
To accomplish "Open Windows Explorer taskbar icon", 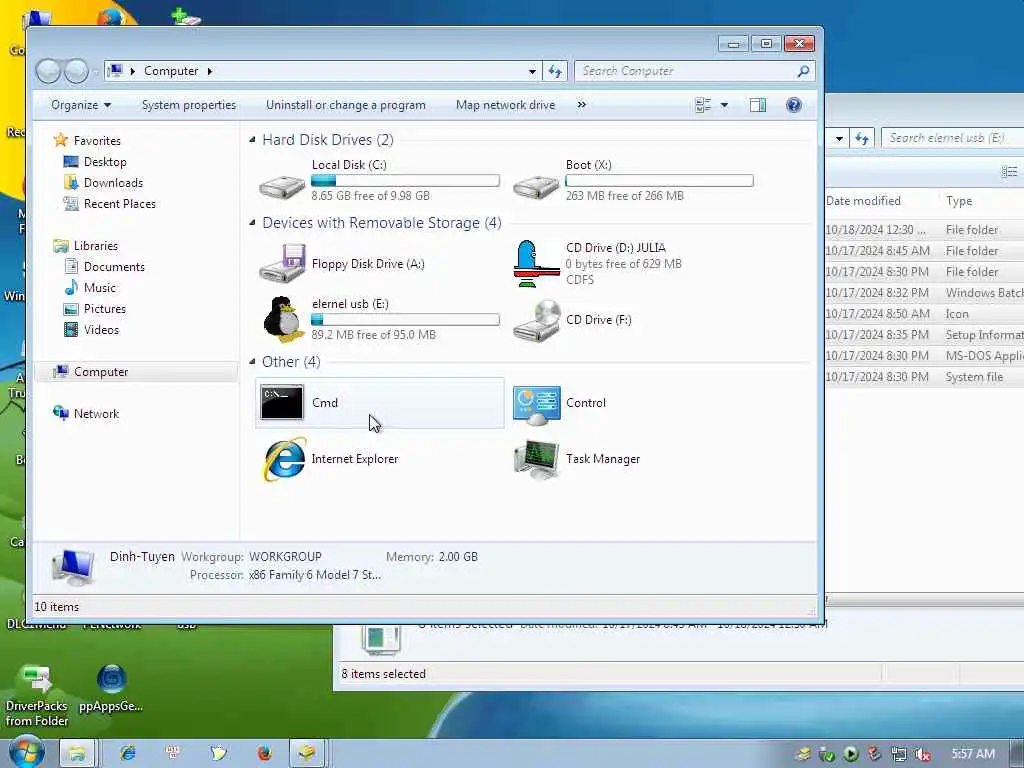I will [77, 753].
